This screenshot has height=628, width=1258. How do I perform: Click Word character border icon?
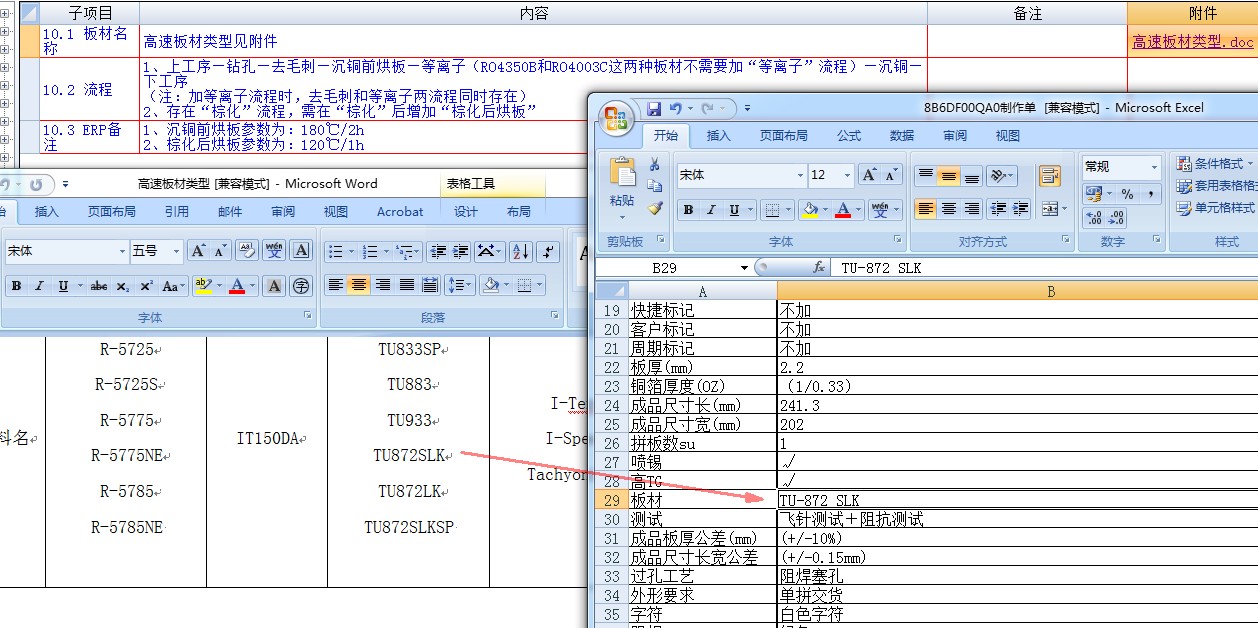point(301,251)
